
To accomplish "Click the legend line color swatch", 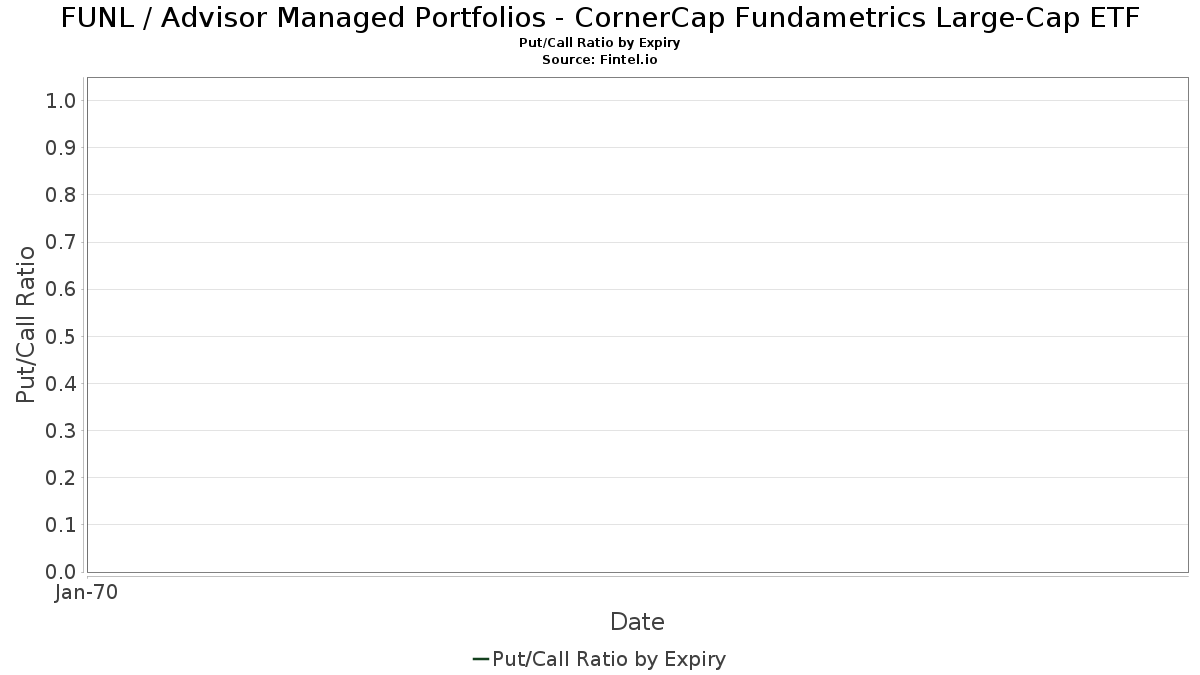I will 480,659.
